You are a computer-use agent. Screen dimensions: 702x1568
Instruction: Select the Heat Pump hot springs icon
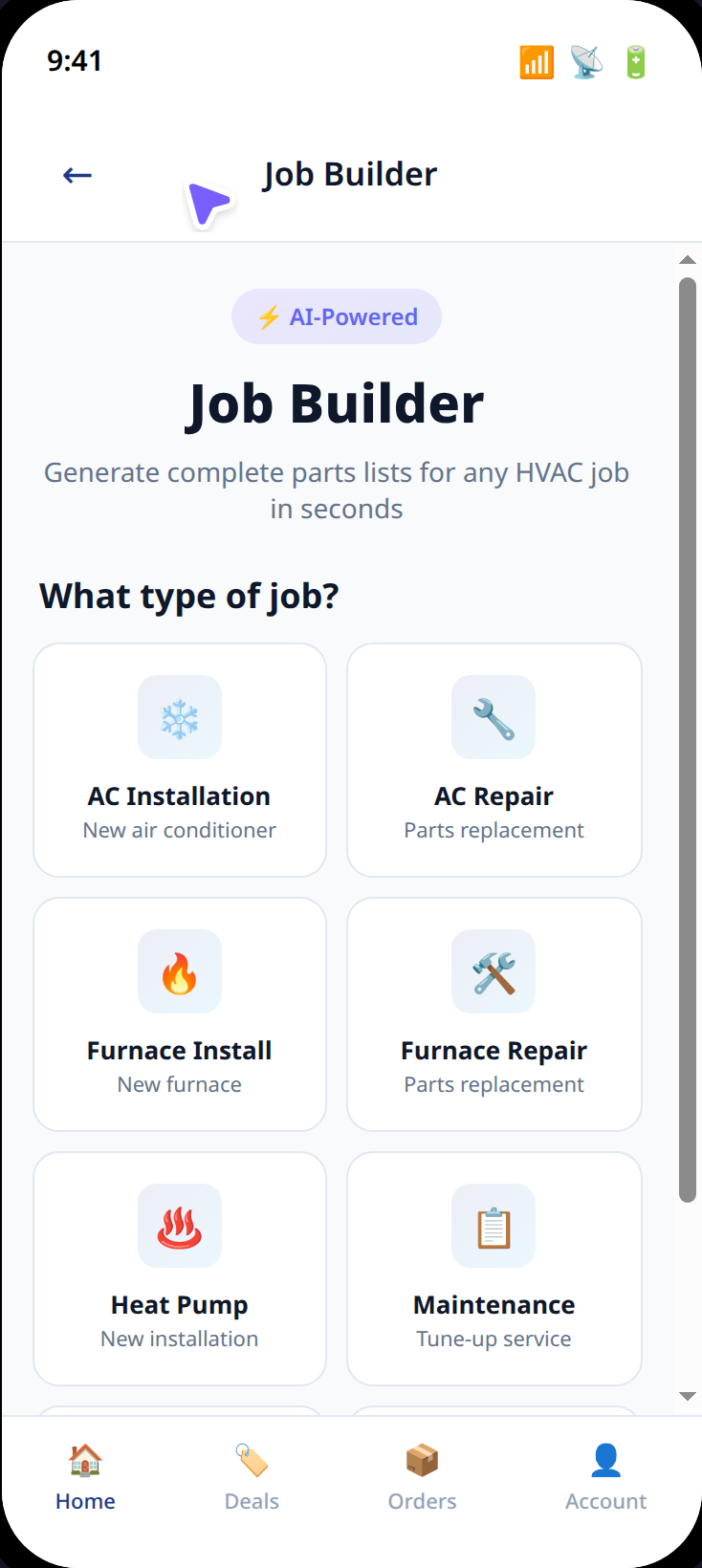(179, 1226)
